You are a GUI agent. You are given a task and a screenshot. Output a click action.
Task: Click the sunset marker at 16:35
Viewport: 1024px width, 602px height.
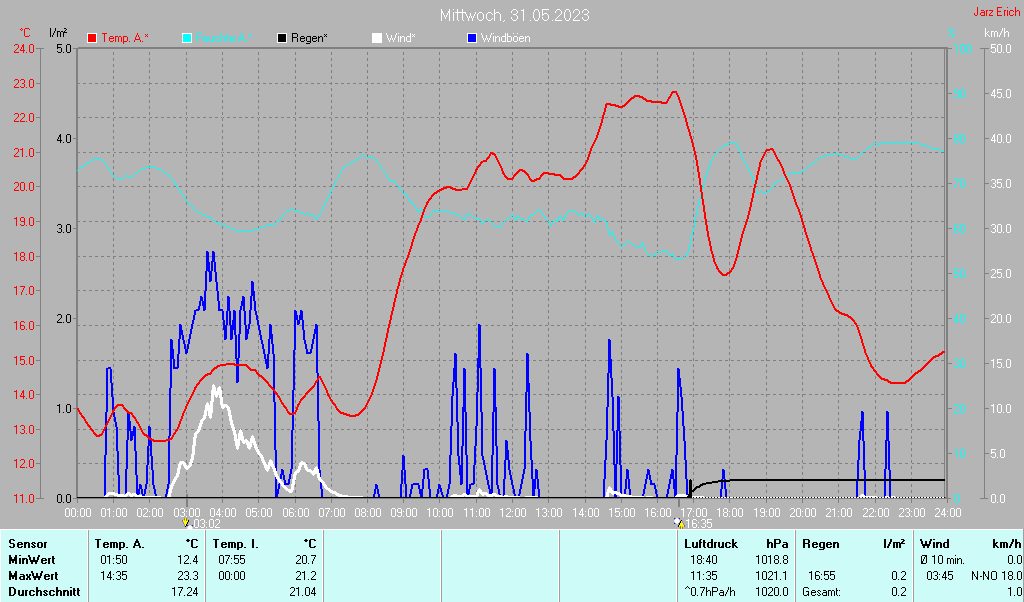click(x=679, y=523)
